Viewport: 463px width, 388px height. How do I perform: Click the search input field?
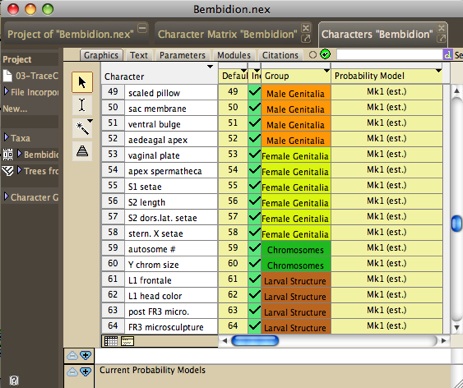click(389, 54)
